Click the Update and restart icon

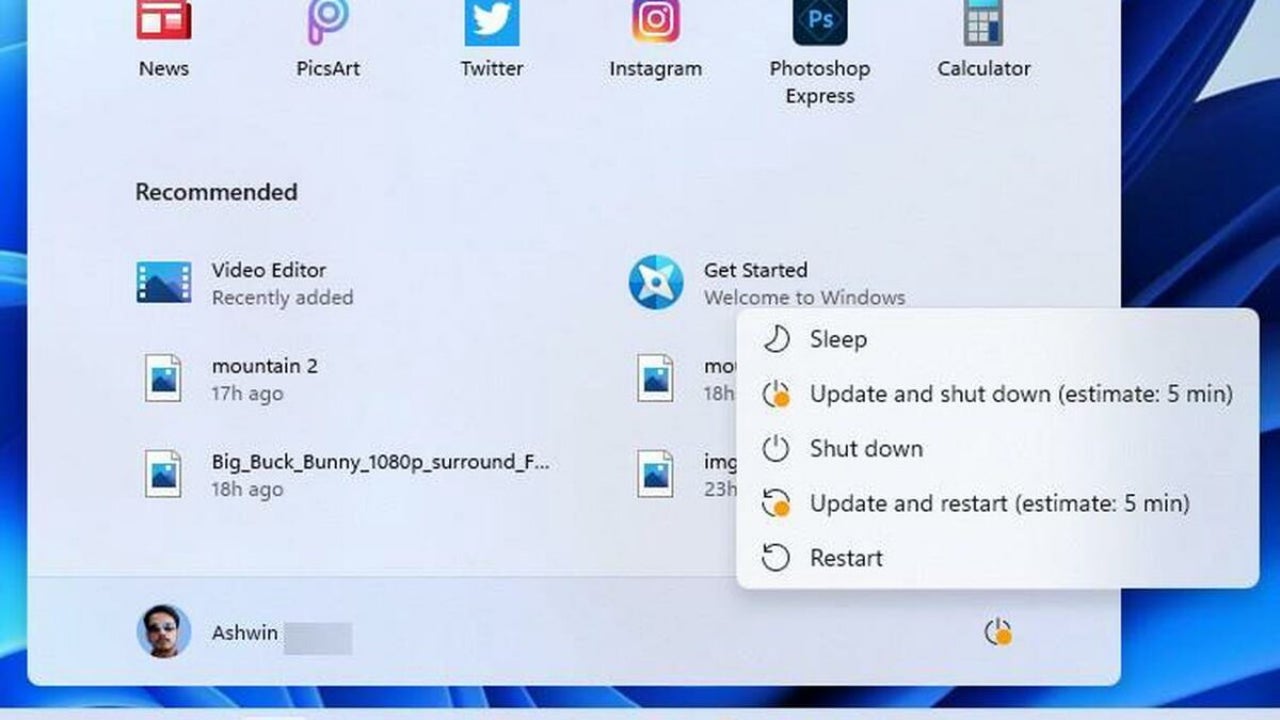(776, 503)
